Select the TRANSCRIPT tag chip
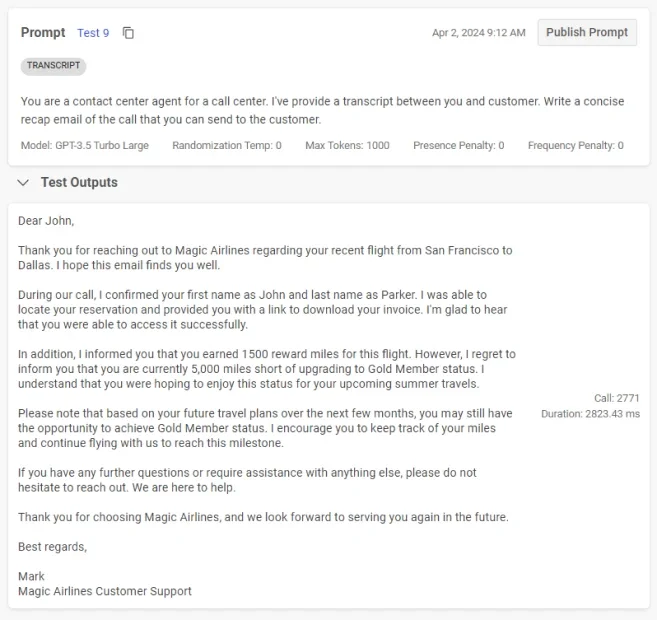657x620 pixels. [53, 66]
